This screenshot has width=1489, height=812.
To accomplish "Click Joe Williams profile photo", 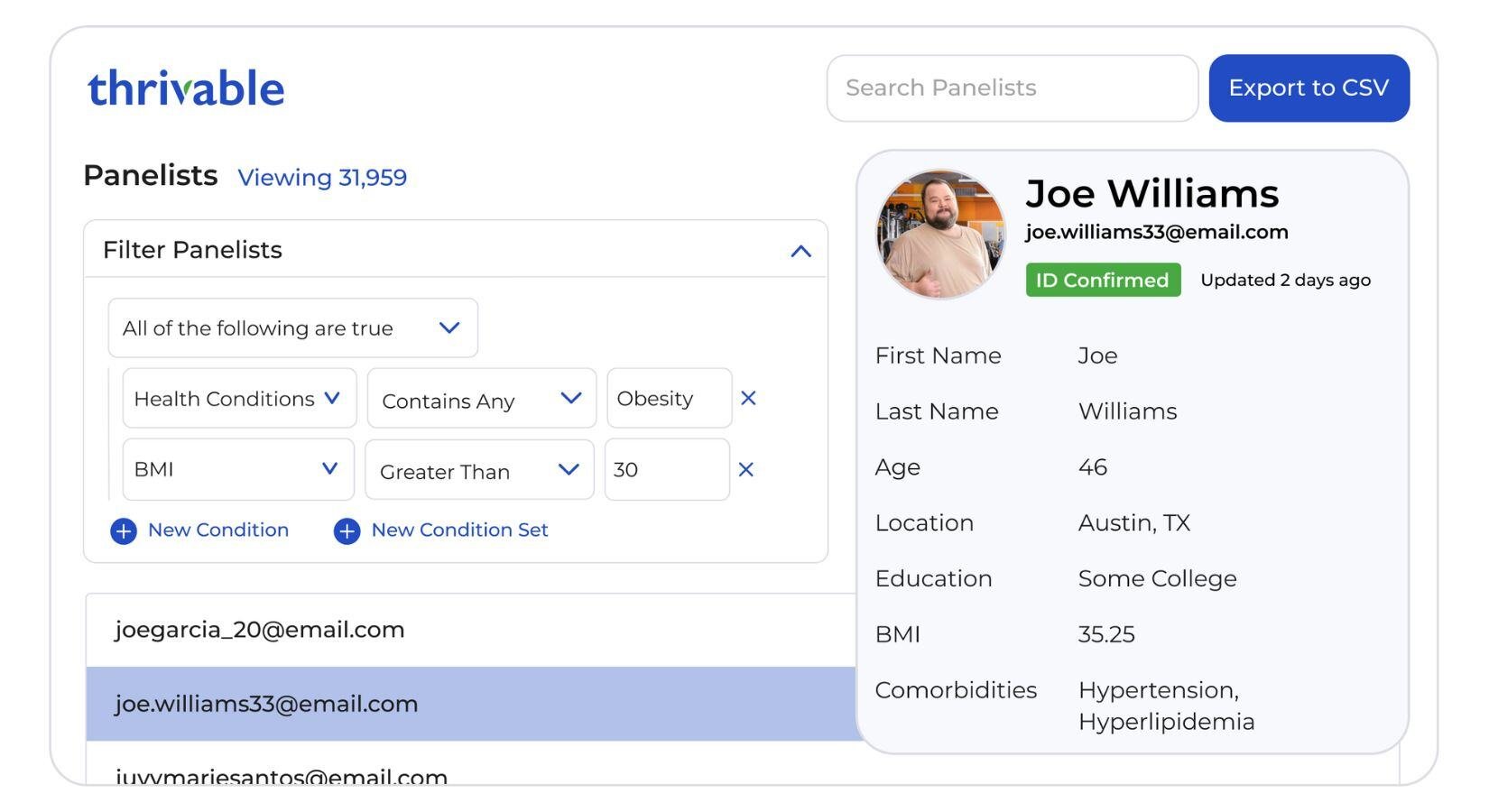I will [940, 235].
